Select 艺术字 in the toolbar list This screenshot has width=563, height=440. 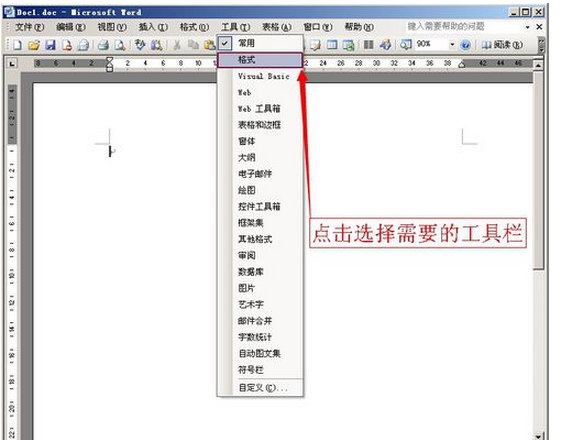coord(260,304)
